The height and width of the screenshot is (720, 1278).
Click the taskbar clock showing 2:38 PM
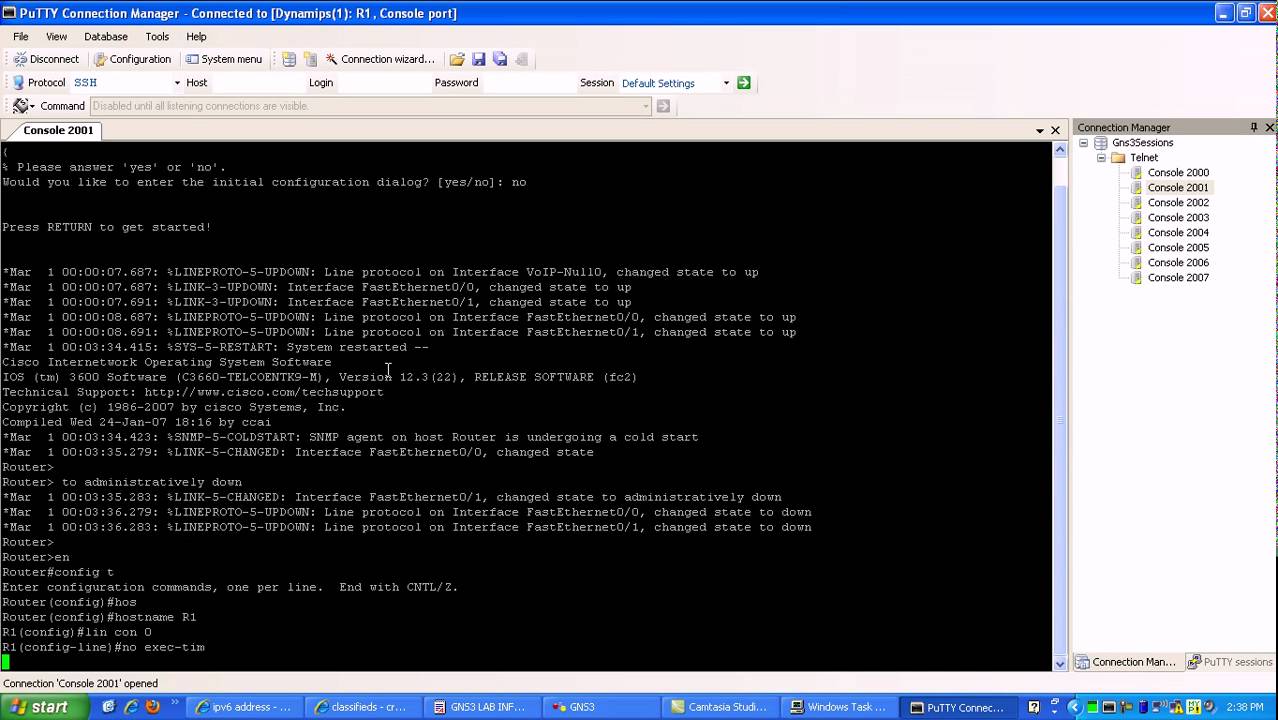click(1244, 707)
